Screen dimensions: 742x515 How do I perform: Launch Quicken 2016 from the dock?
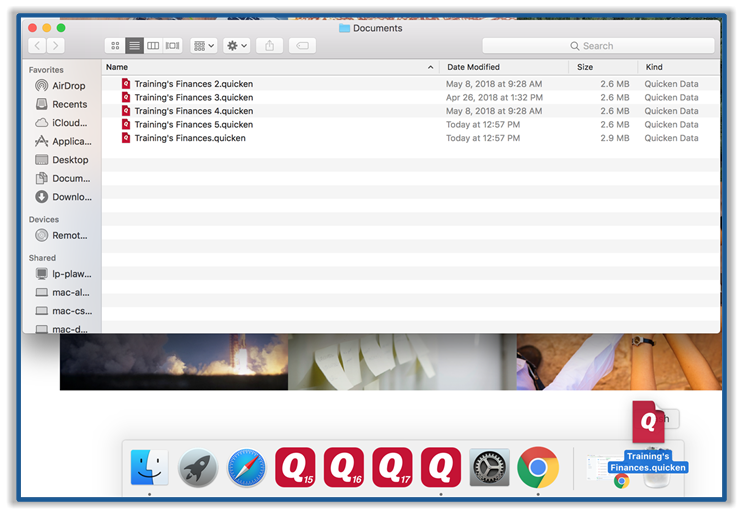pyautogui.click(x=344, y=467)
